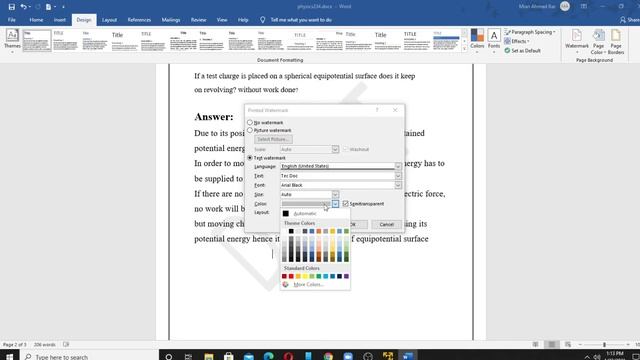Open Task View from taskbar

(x=188, y=356)
